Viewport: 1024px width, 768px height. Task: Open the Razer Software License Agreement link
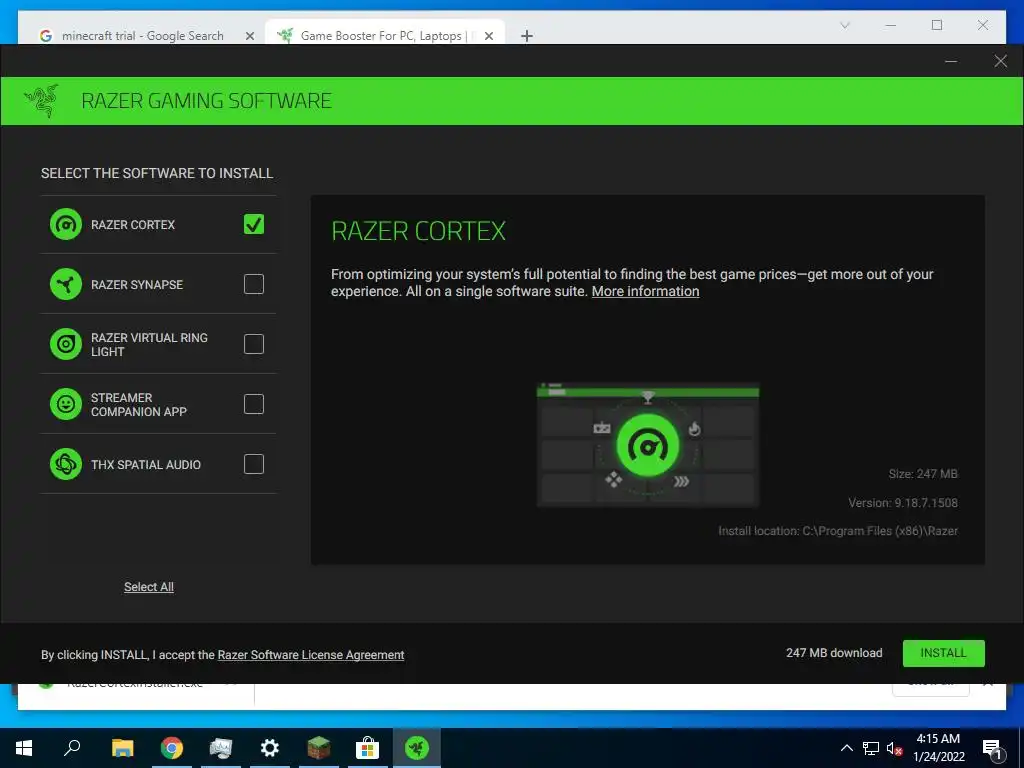311,655
